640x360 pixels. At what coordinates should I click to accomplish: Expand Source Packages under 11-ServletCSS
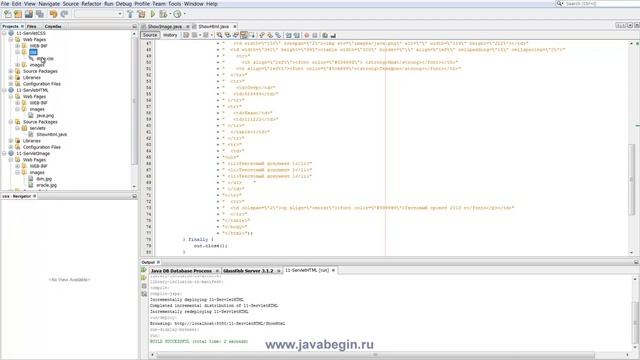pyautogui.click(x=11, y=71)
